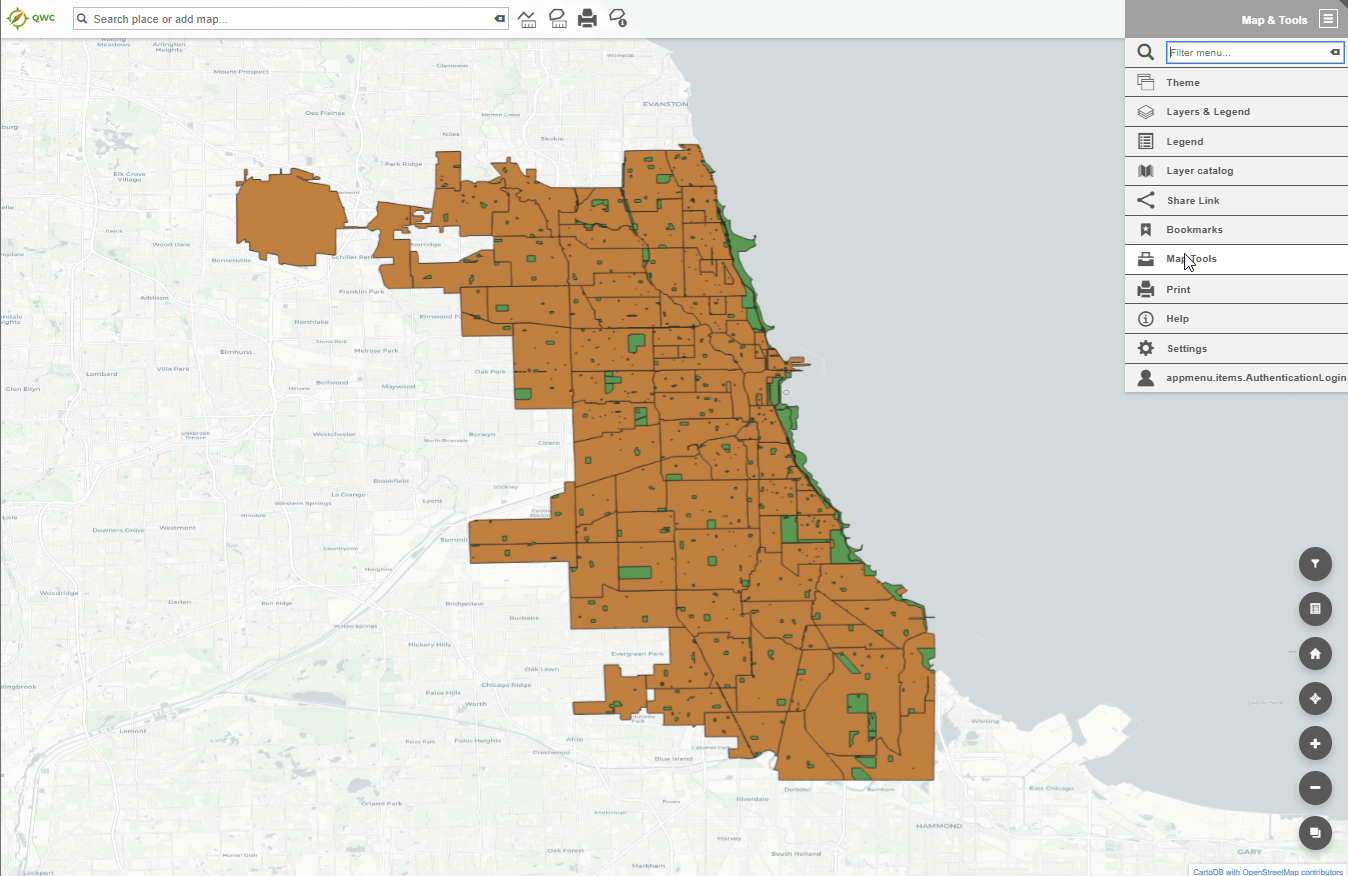Open the background layer switcher button
Image resolution: width=1348 pixels, height=876 pixels.
pyautogui.click(x=1315, y=832)
